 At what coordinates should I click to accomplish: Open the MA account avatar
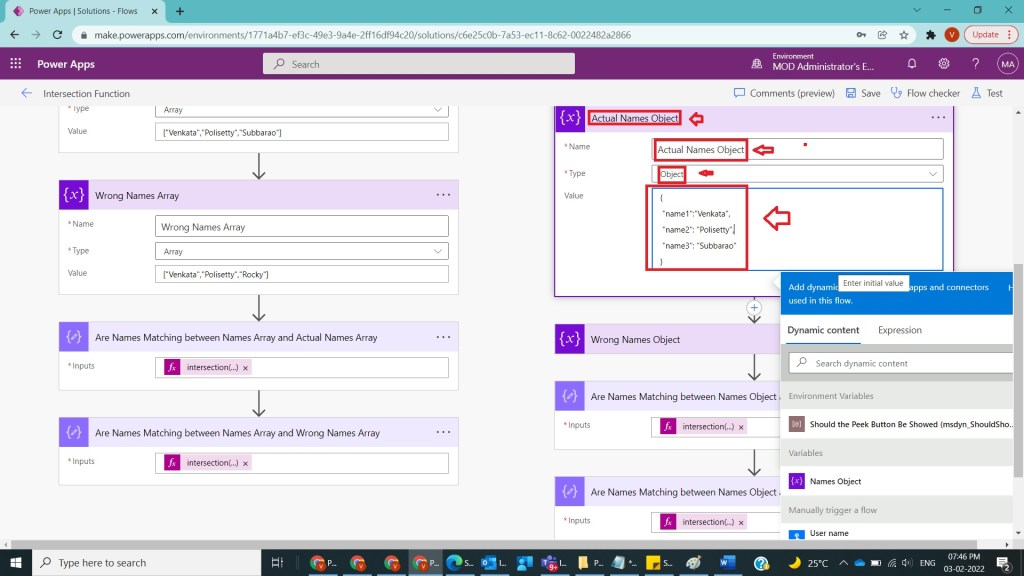[x=1006, y=64]
